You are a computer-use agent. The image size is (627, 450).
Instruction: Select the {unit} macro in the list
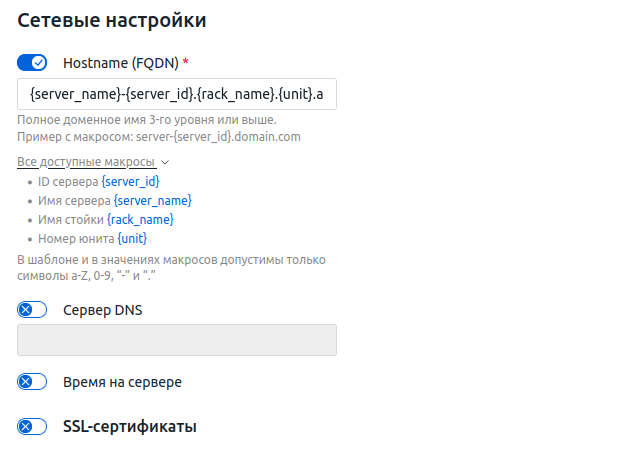[132, 238]
